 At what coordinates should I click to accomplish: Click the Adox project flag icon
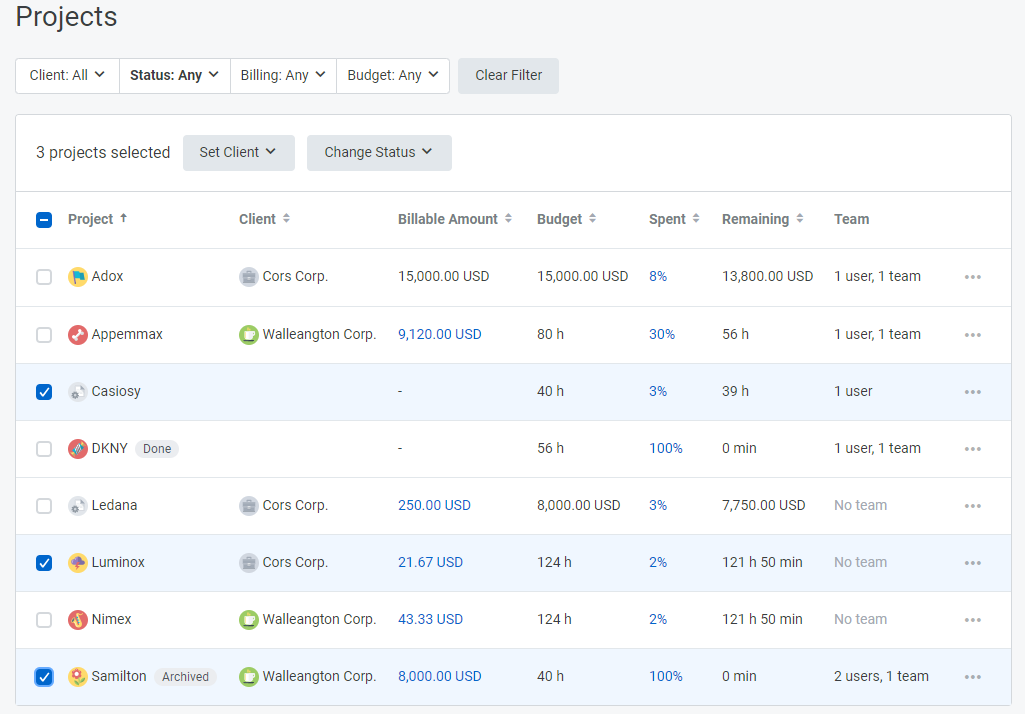78,277
